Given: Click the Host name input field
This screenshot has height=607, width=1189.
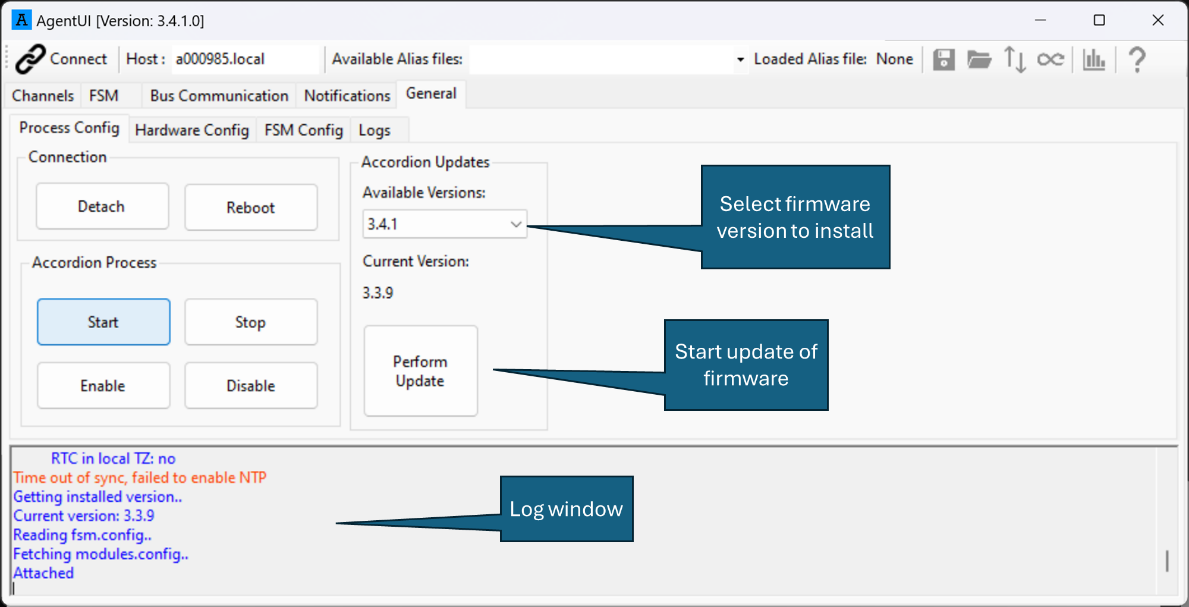Looking at the screenshot, I should (245, 59).
